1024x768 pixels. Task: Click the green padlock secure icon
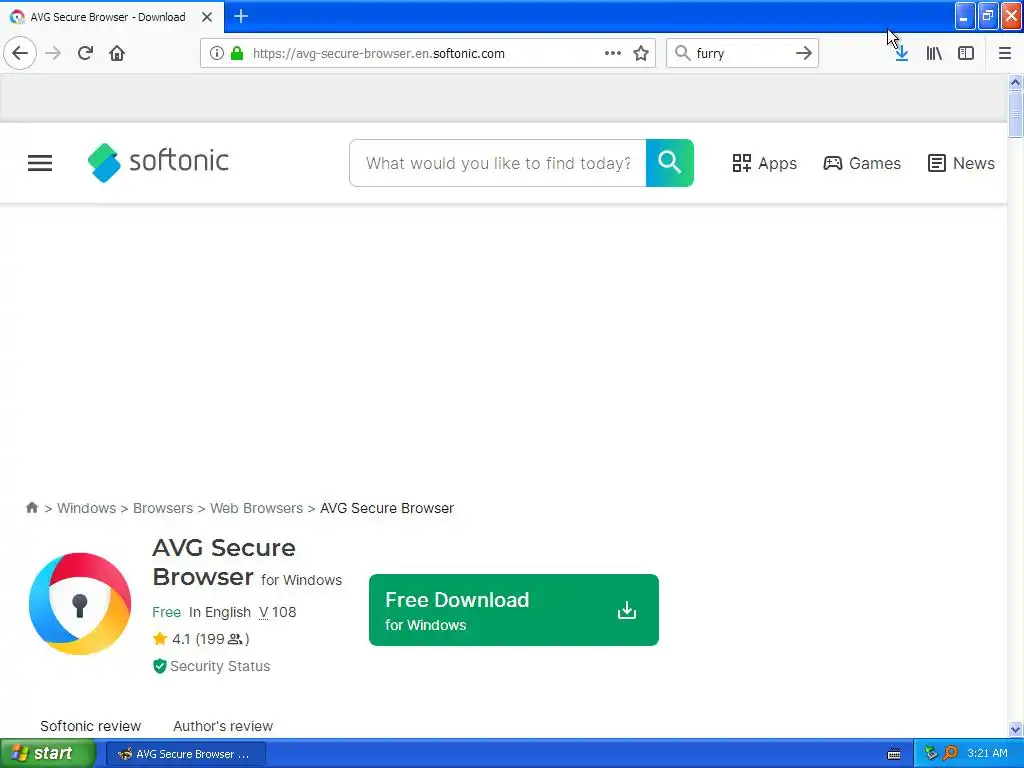237,53
